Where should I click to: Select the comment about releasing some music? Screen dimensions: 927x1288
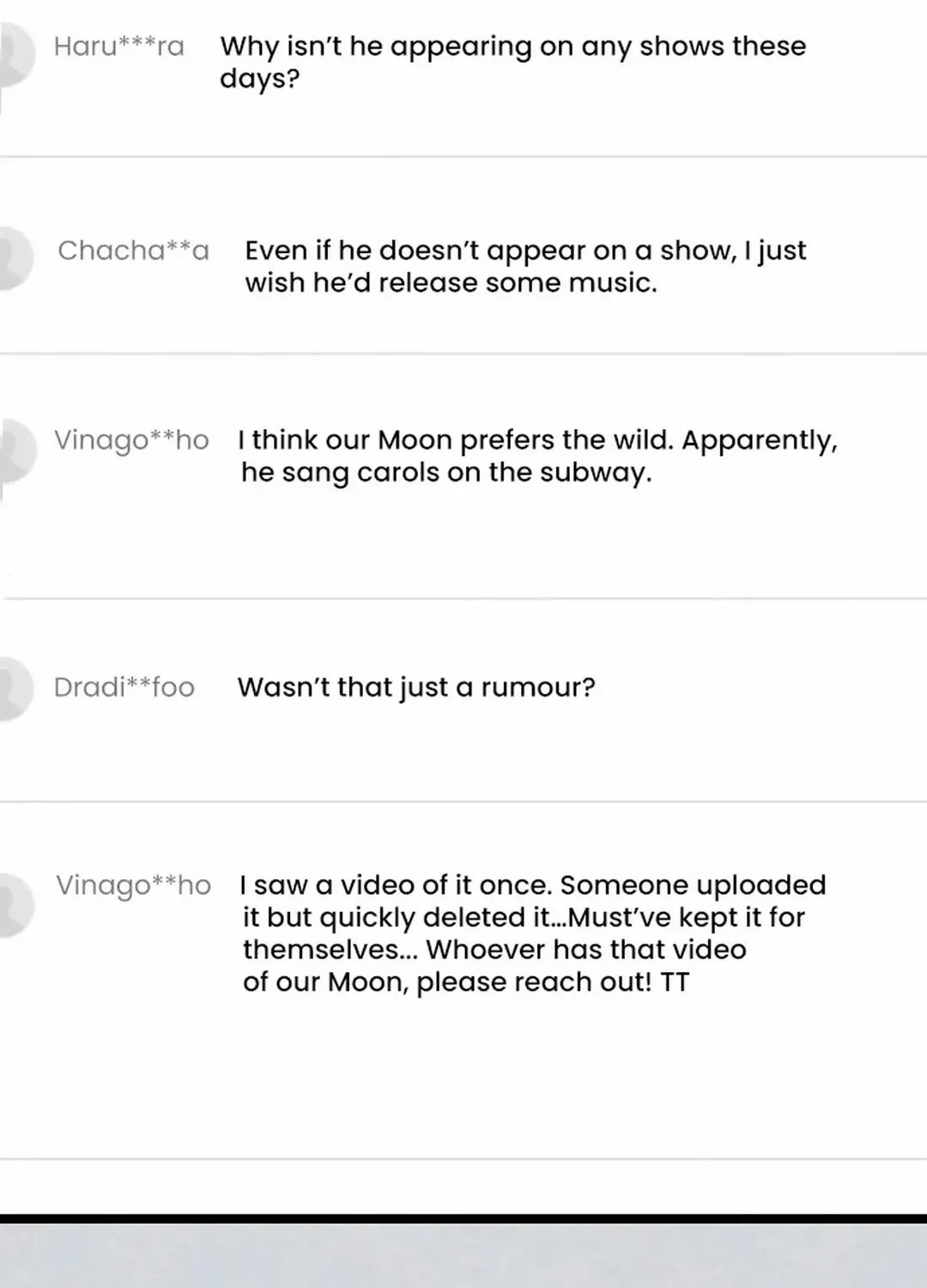pos(525,266)
